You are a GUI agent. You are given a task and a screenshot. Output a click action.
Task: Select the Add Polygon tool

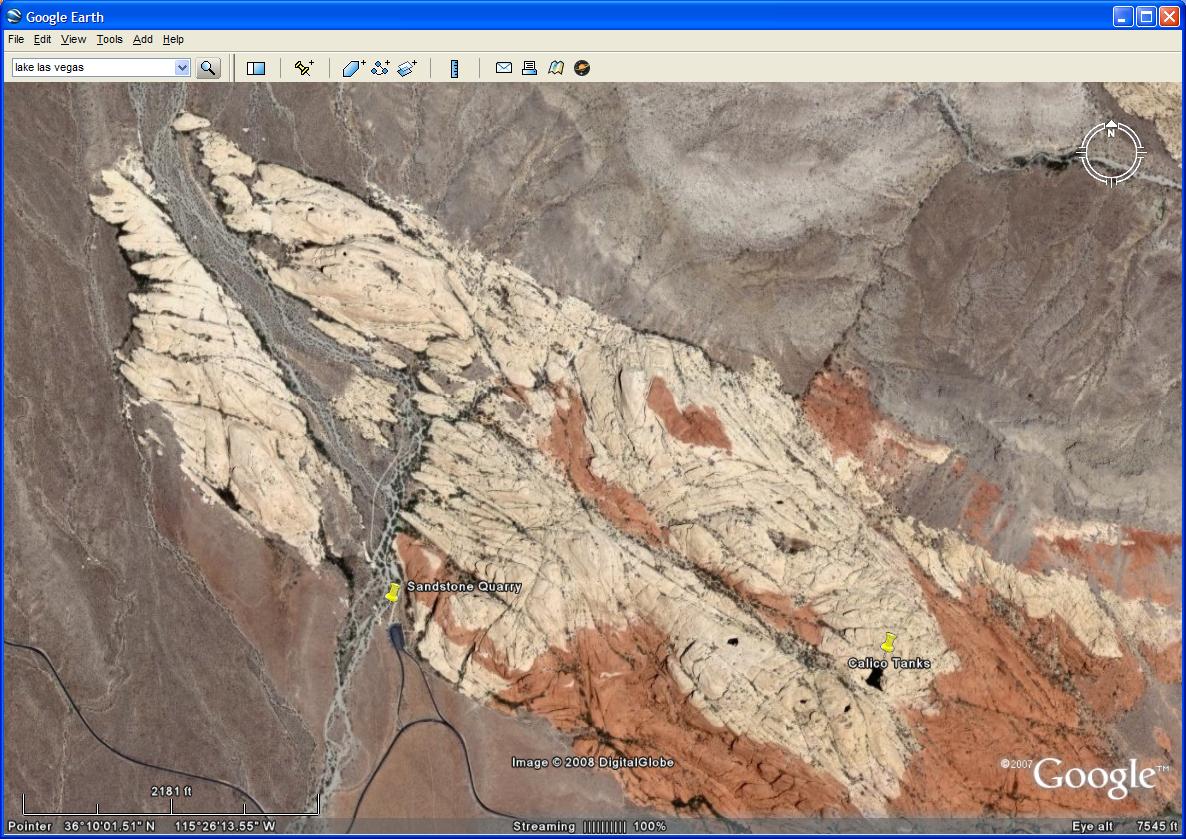354,68
